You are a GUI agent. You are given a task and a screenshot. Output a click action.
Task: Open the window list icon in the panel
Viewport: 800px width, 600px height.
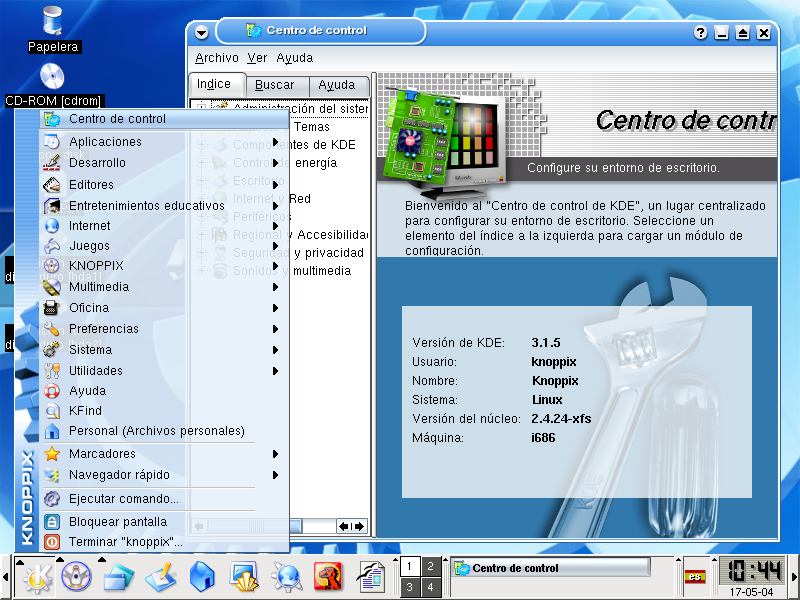pos(119,577)
